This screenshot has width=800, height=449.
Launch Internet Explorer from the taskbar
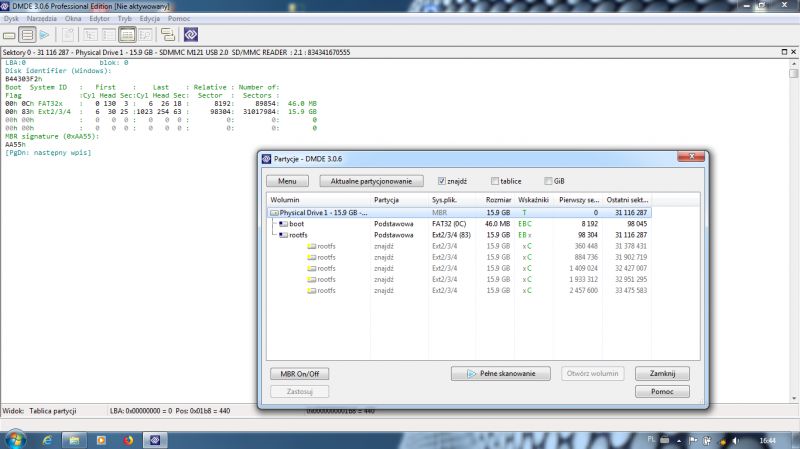47,440
